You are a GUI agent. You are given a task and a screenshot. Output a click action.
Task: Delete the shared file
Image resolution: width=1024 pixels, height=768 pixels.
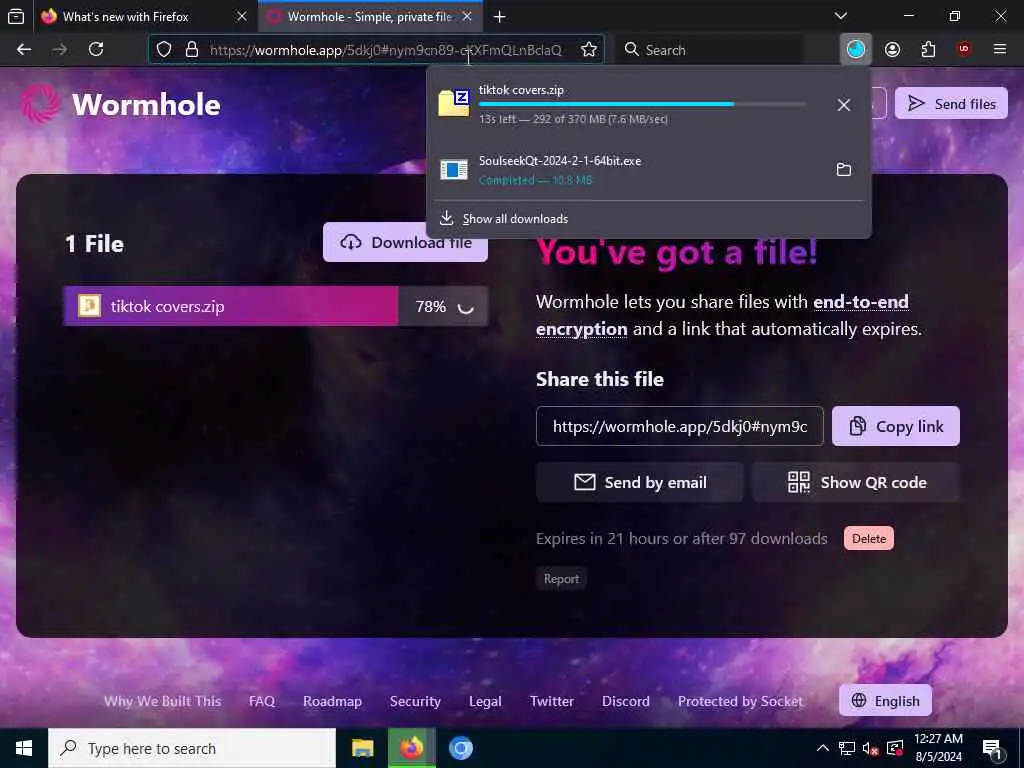(x=869, y=538)
